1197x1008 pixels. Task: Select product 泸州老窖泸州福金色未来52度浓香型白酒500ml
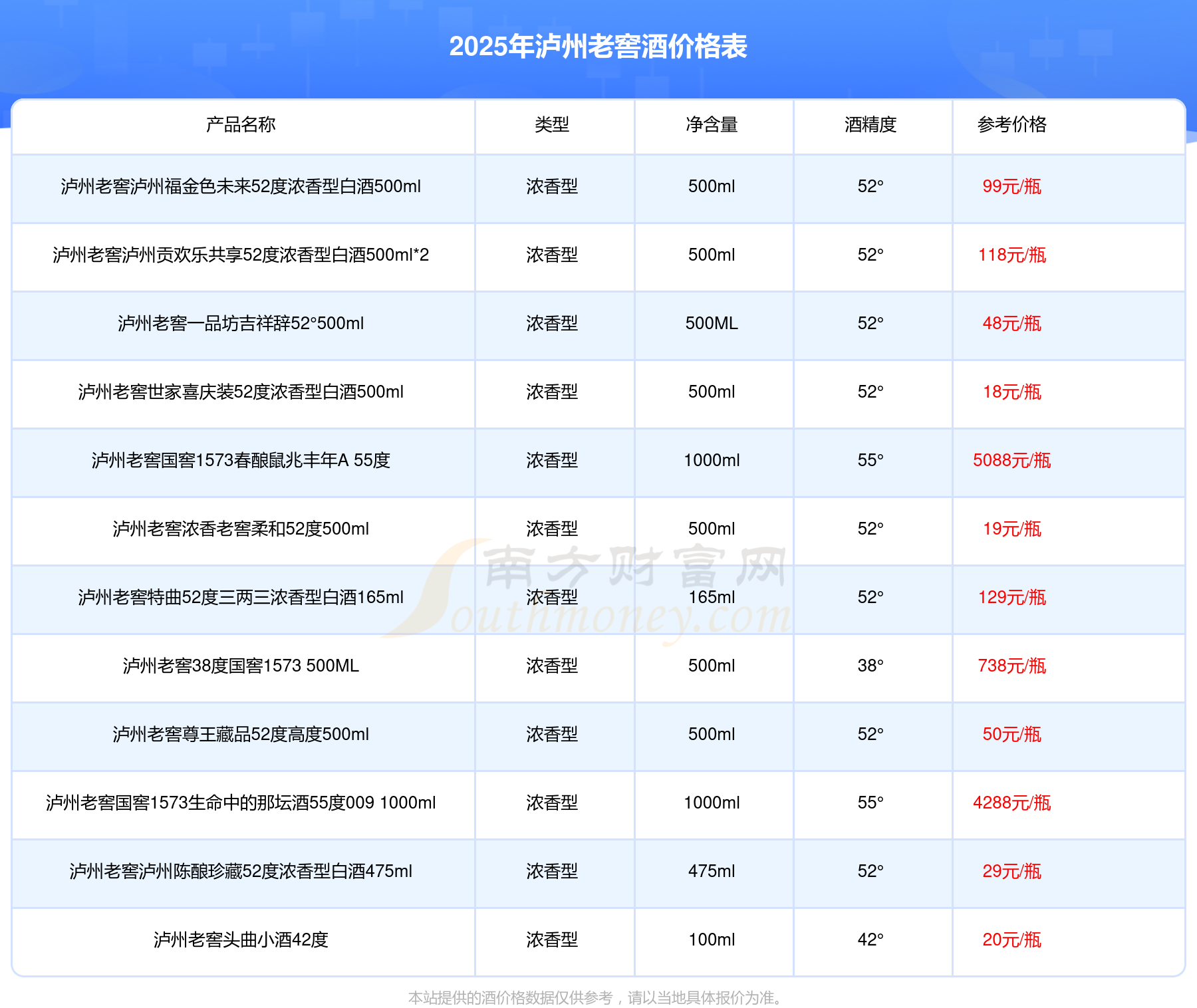click(x=241, y=186)
